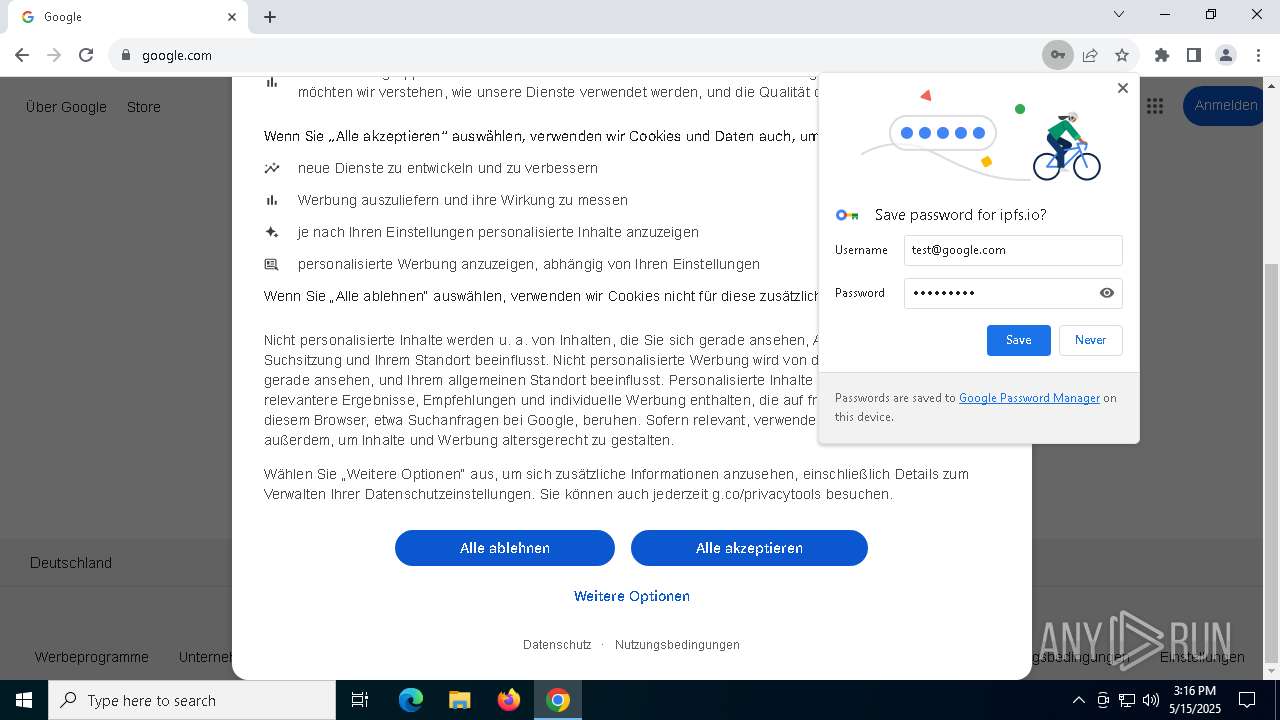Open a new tab with plus
Viewport: 1280px width, 720px height.
coord(270,17)
